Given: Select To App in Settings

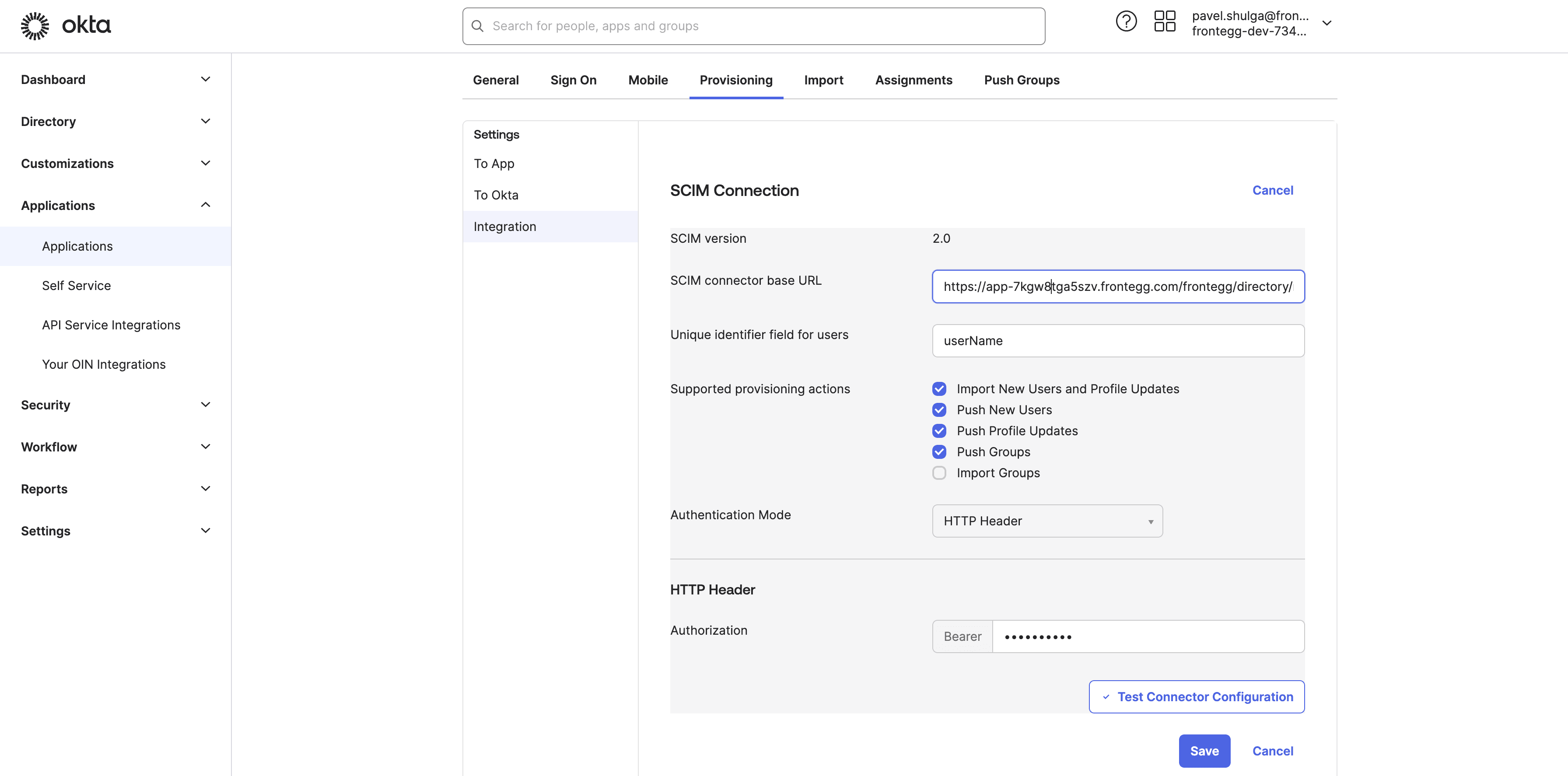Looking at the screenshot, I should pos(550,164).
